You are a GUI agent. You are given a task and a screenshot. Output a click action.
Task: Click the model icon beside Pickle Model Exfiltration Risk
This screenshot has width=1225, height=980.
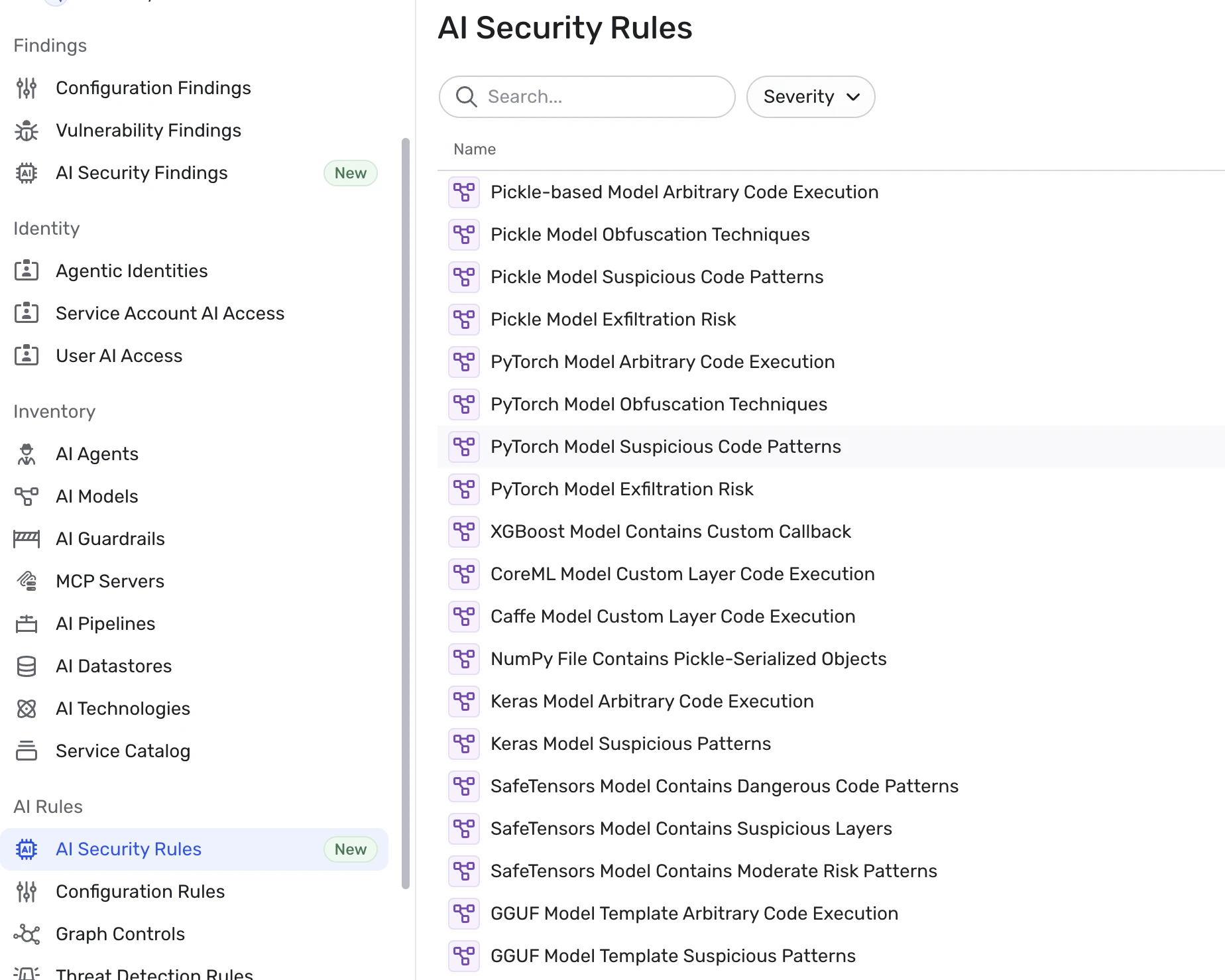[x=464, y=320]
